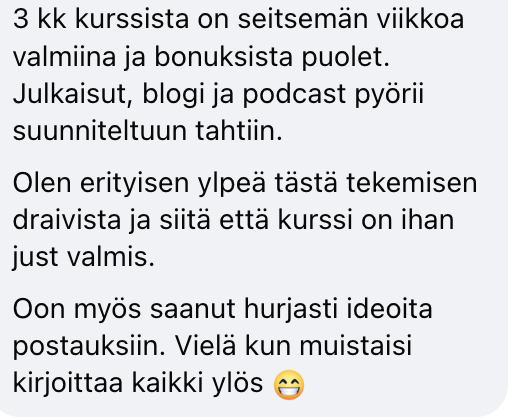Click the word "suunniteltuun"
The width and height of the screenshot is (516, 417).
100,131
